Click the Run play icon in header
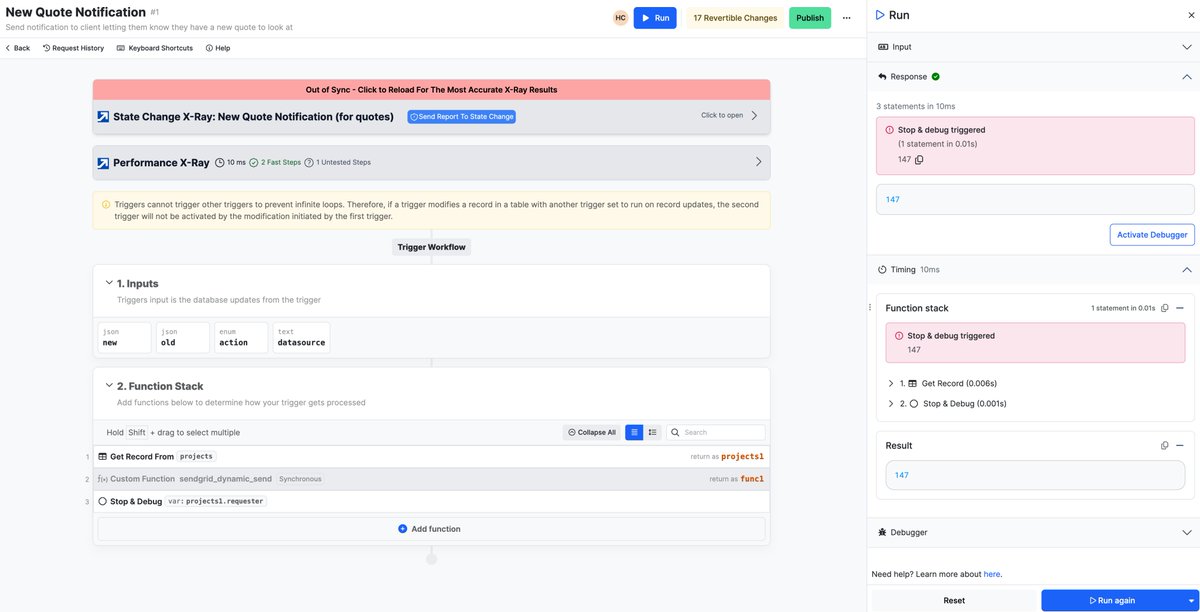The height and width of the screenshot is (612, 1200). pyautogui.click(x=645, y=18)
